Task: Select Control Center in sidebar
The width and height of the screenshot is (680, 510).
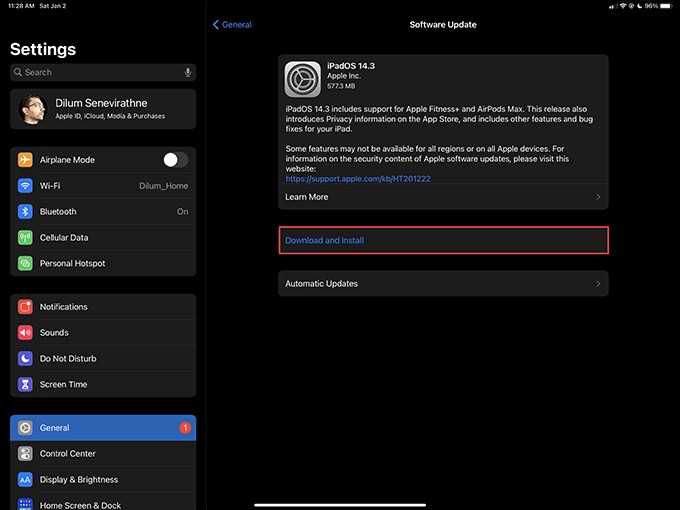Action: click(x=103, y=454)
